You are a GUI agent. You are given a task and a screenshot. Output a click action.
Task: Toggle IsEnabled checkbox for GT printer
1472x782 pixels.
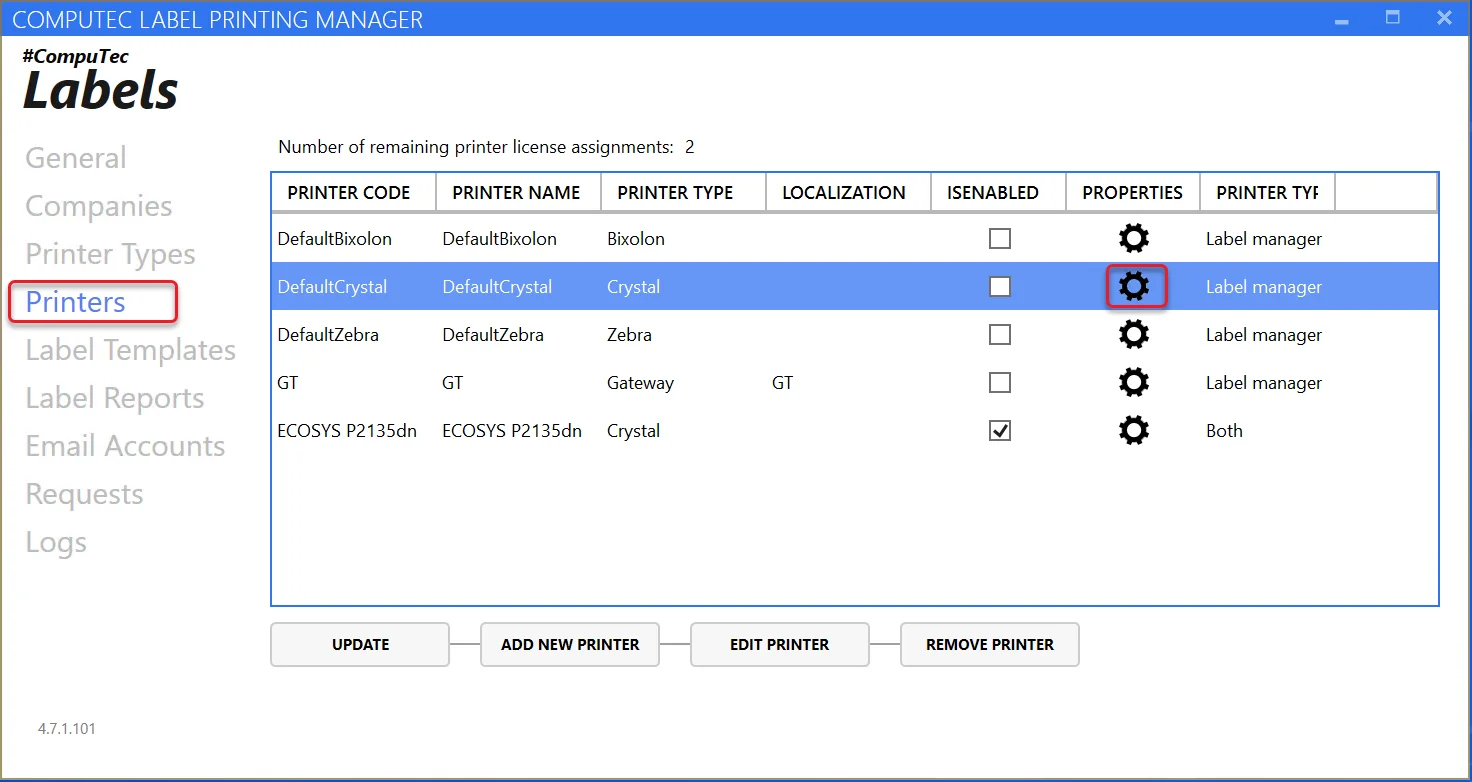(x=999, y=383)
